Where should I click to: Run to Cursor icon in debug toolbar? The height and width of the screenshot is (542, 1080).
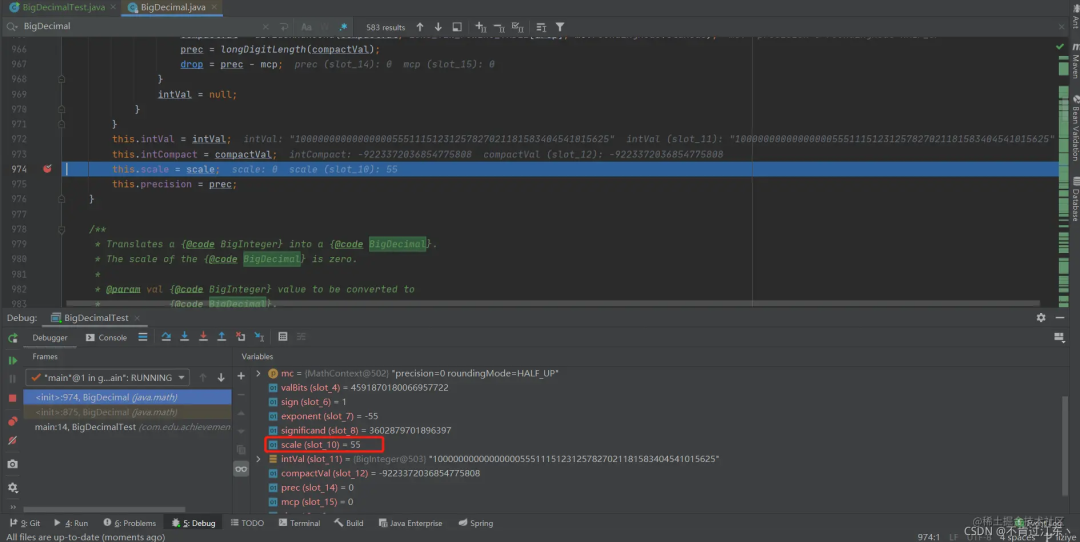[x=259, y=337]
